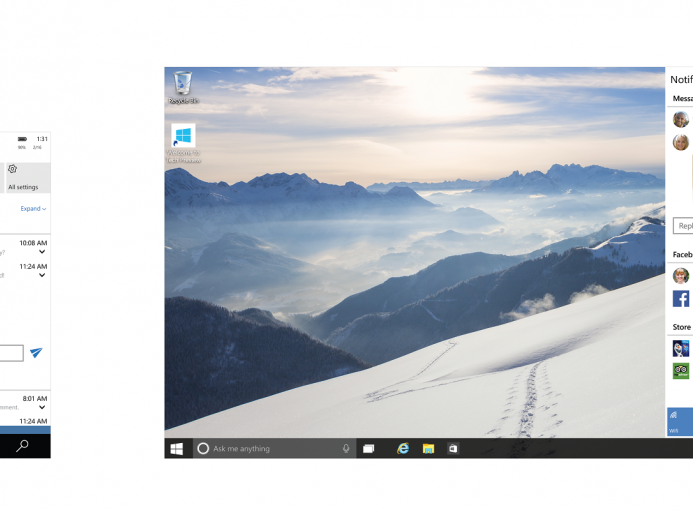Send the reply with paper plane icon

36,352
